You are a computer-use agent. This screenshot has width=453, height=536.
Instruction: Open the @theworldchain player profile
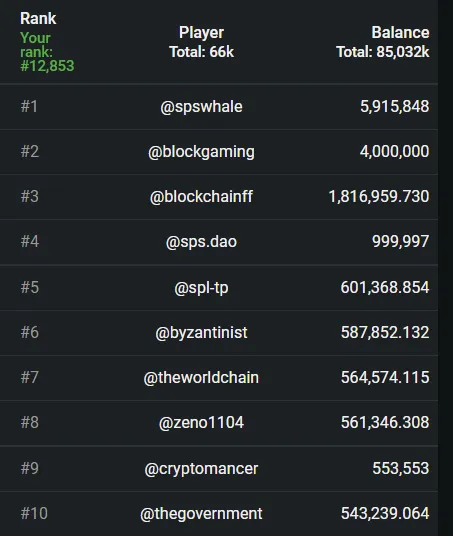coord(201,378)
